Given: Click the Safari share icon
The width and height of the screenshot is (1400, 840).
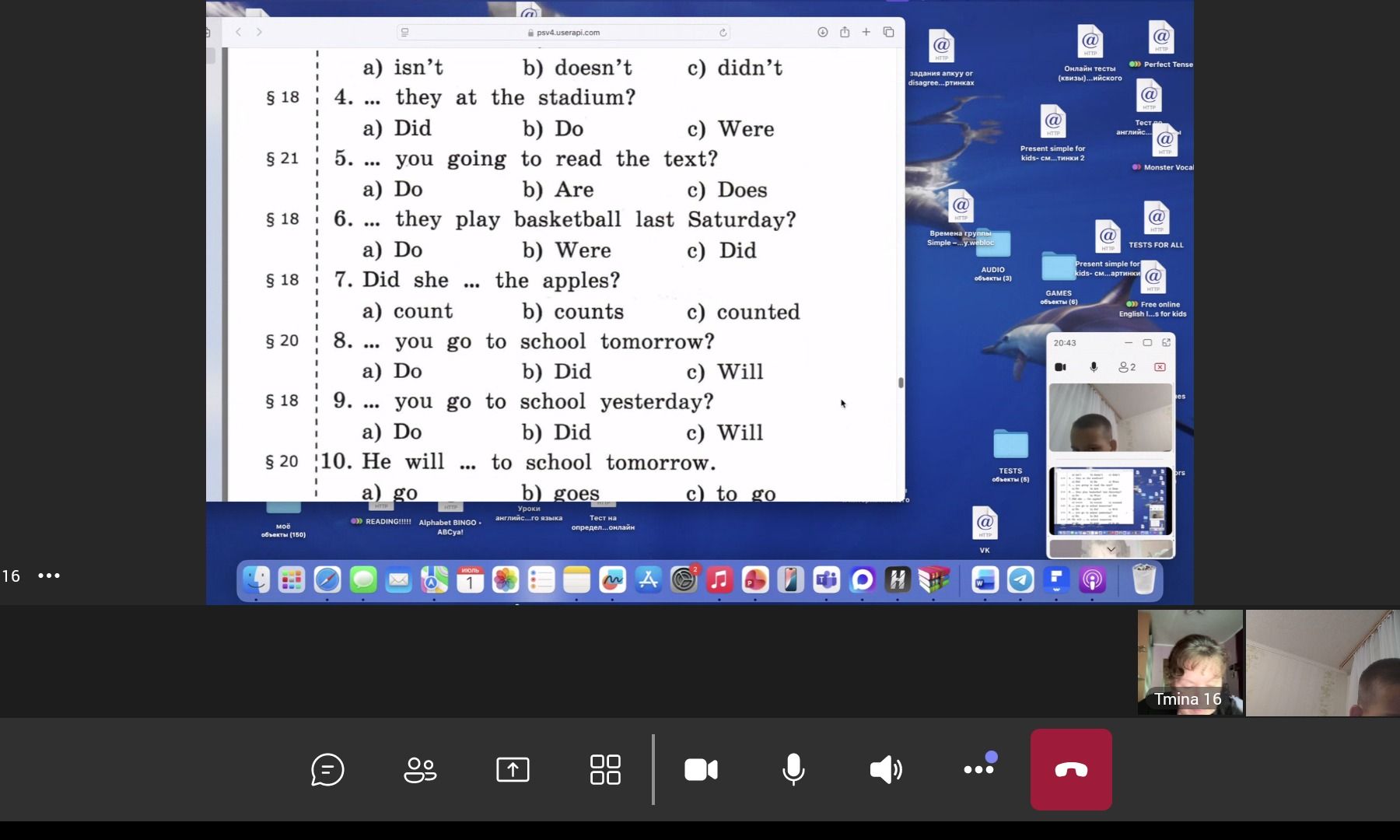Looking at the screenshot, I should 844,32.
